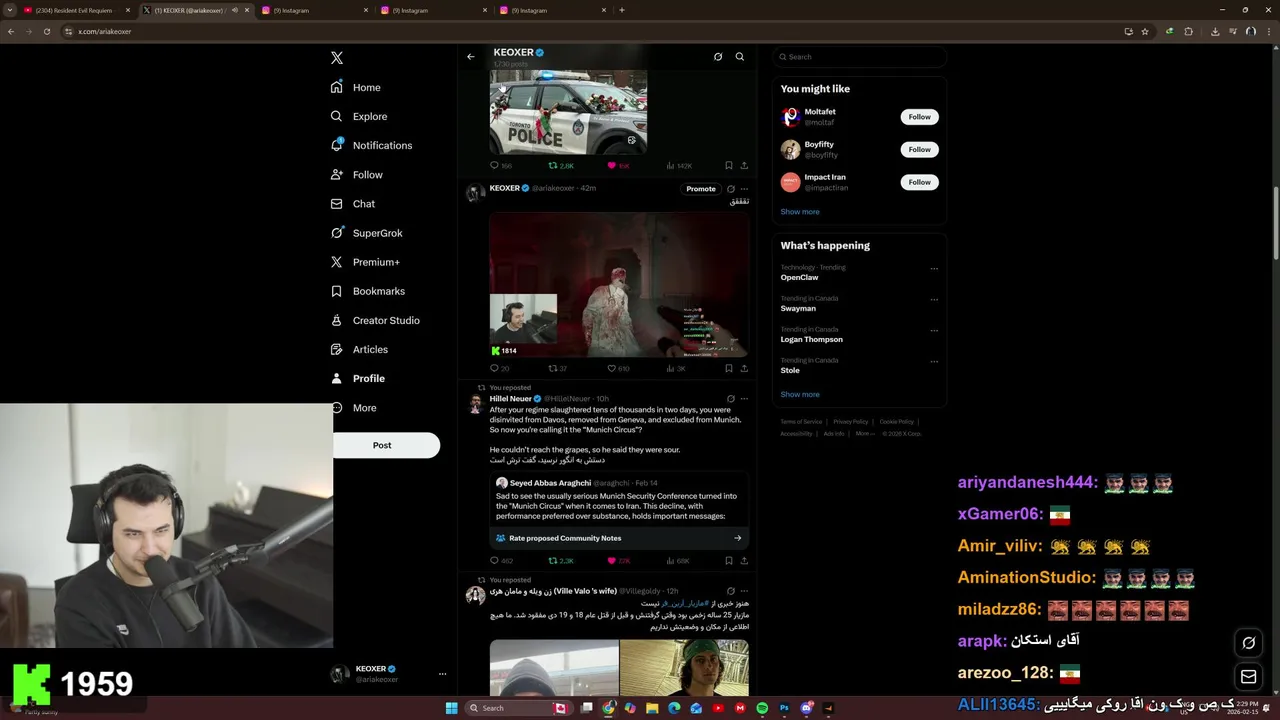Follow the Impact Iran account
Viewport: 1280px width, 720px height.
point(919,182)
